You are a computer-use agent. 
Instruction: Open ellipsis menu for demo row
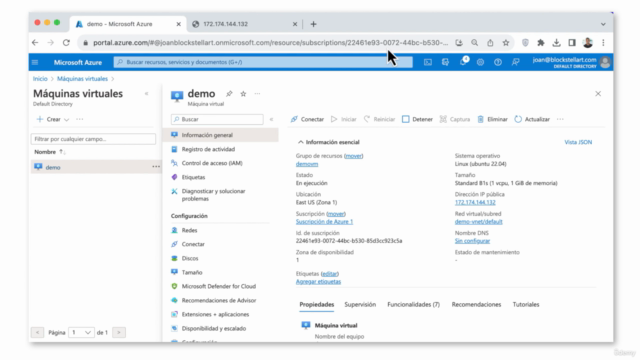(x=156, y=167)
